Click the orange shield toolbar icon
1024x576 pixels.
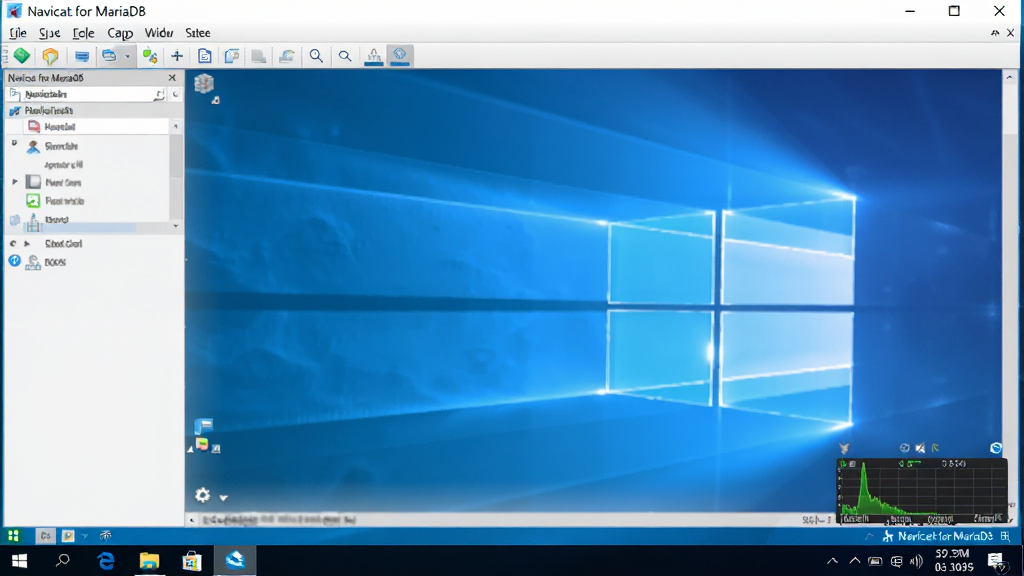(50, 56)
